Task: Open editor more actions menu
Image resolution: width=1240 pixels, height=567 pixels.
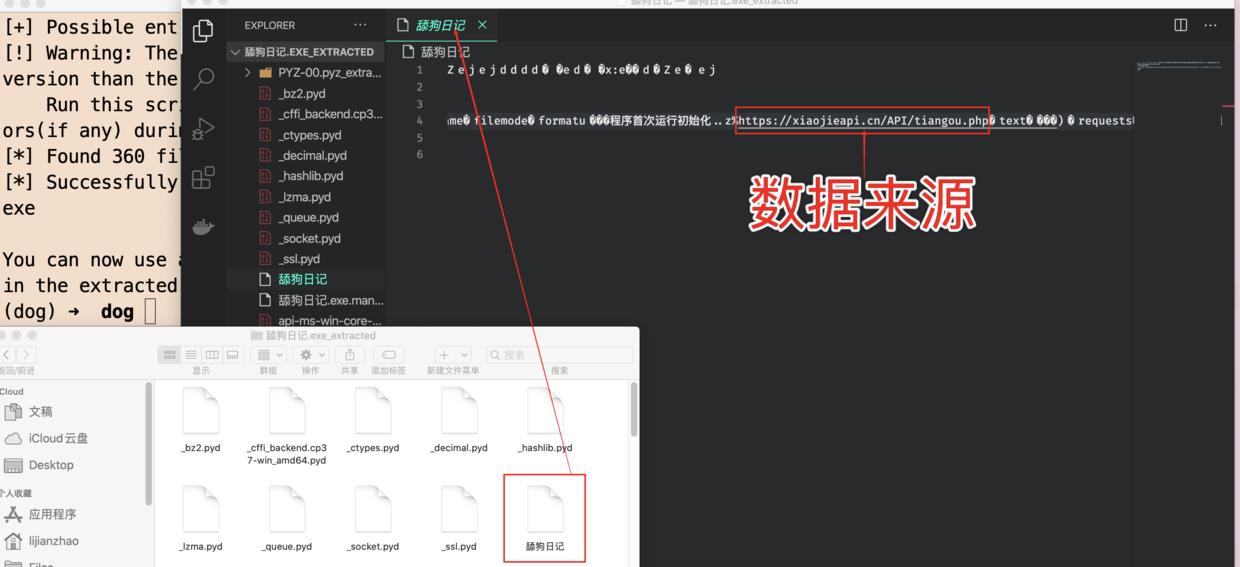Action: [x=1211, y=25]
